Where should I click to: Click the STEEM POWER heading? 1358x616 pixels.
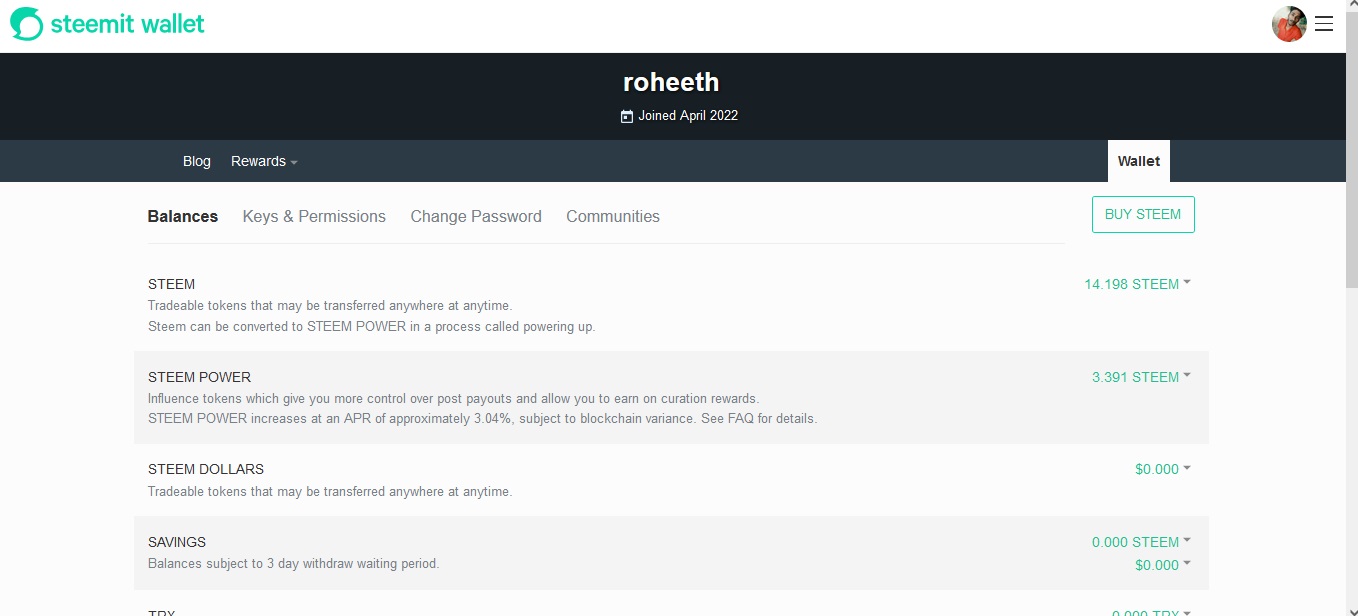pos(199,377)
